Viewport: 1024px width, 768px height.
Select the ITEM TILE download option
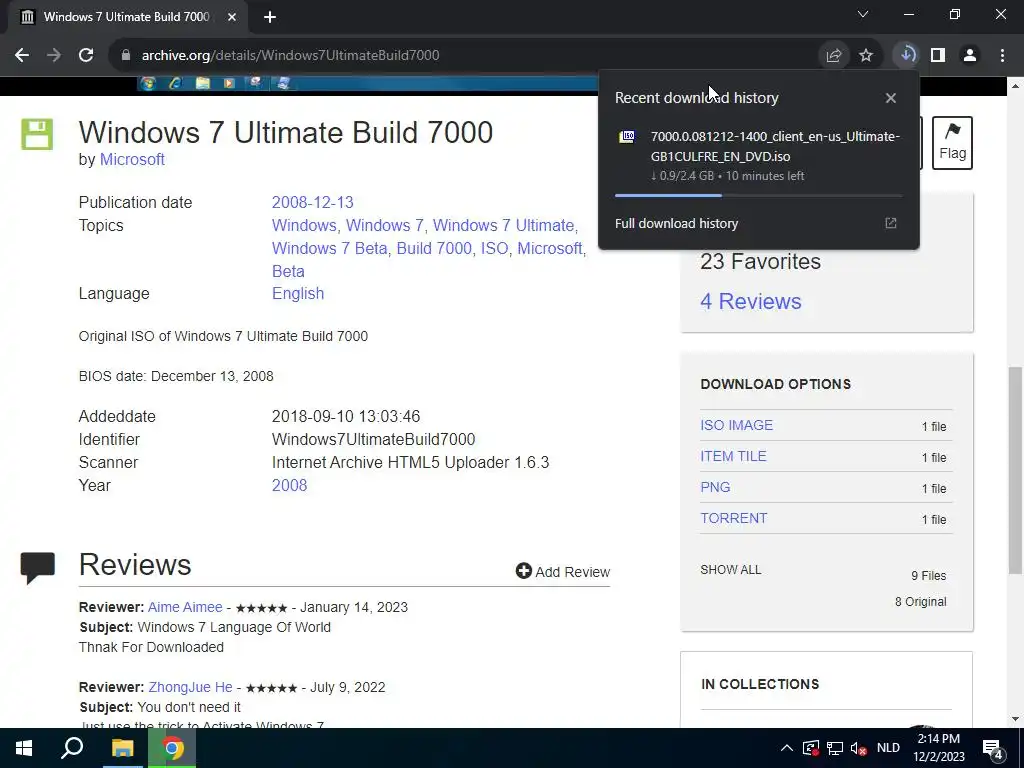tap(733, 456)
